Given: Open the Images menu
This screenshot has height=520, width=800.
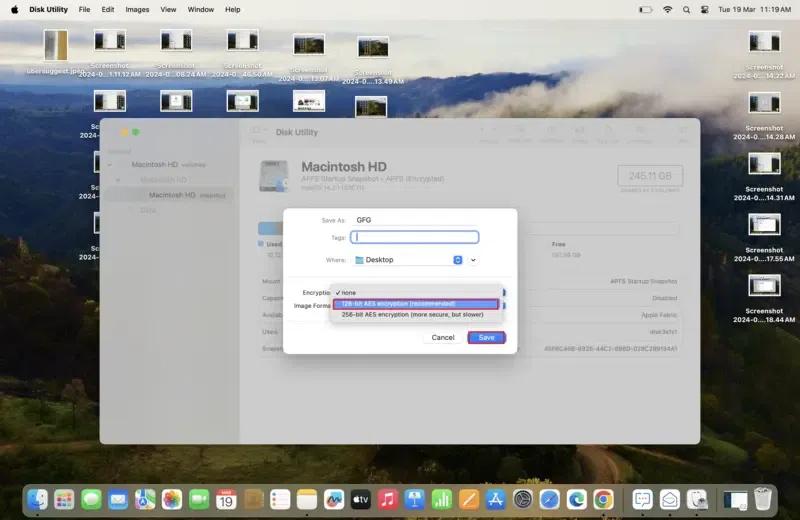Looking at the screenshot, I should [137, 10].
